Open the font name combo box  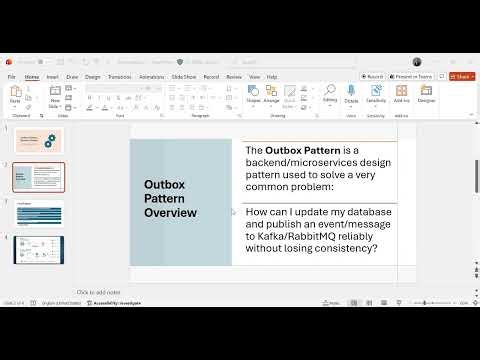pos(114,88)
